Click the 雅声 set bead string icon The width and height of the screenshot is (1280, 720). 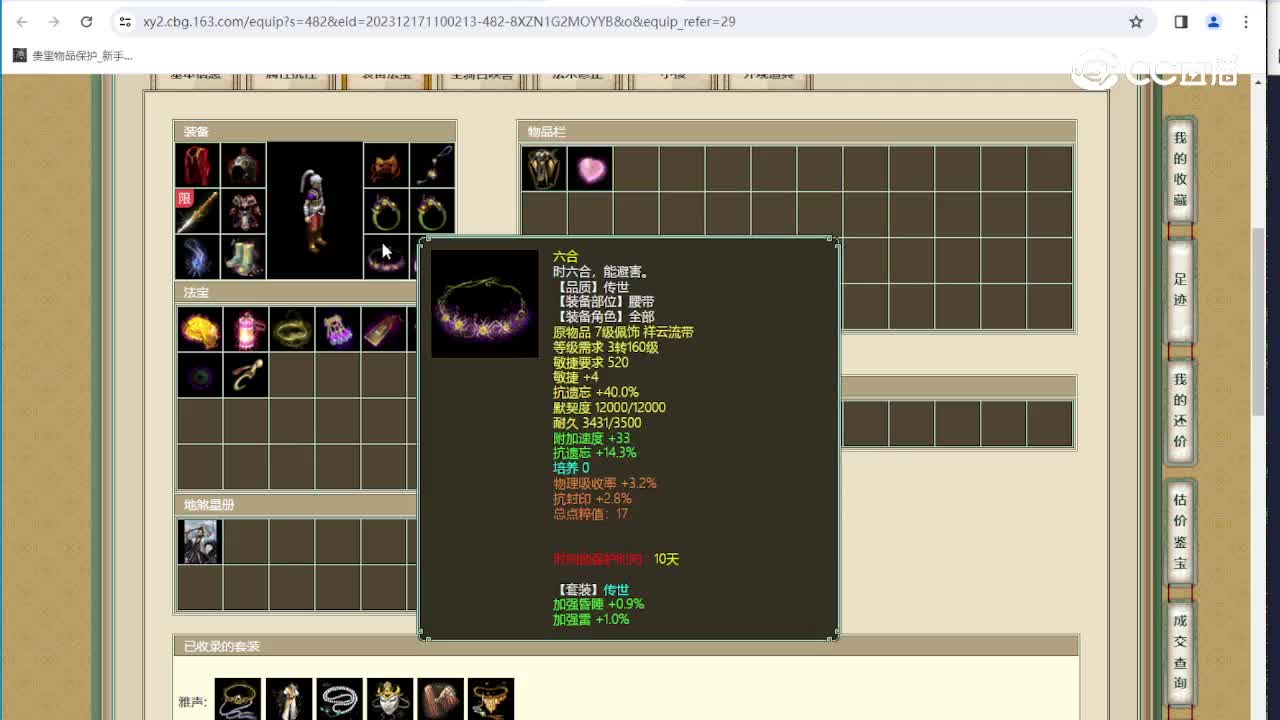pos(339,700)
